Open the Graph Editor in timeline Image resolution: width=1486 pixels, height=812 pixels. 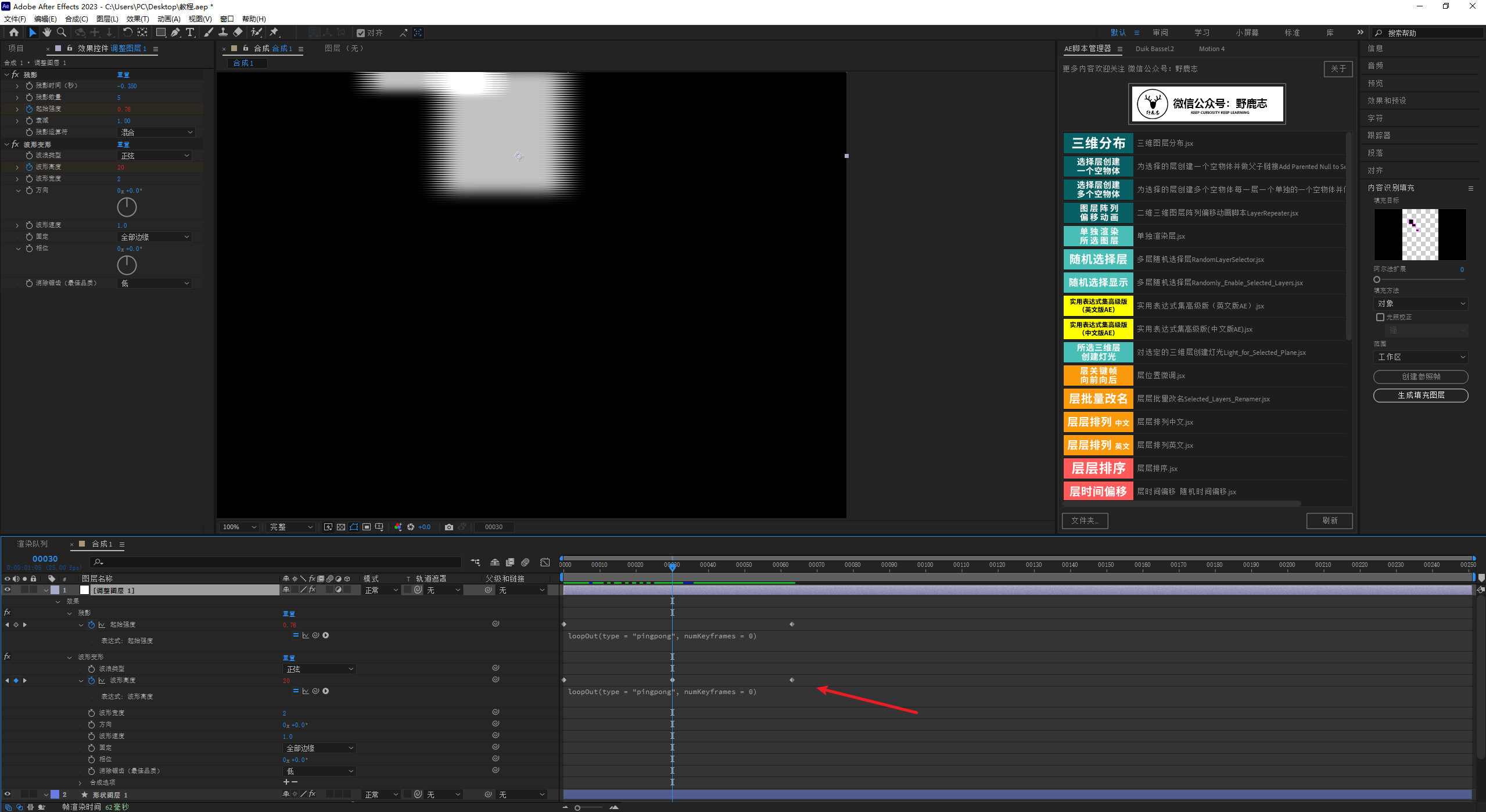[x=545, y=562]
